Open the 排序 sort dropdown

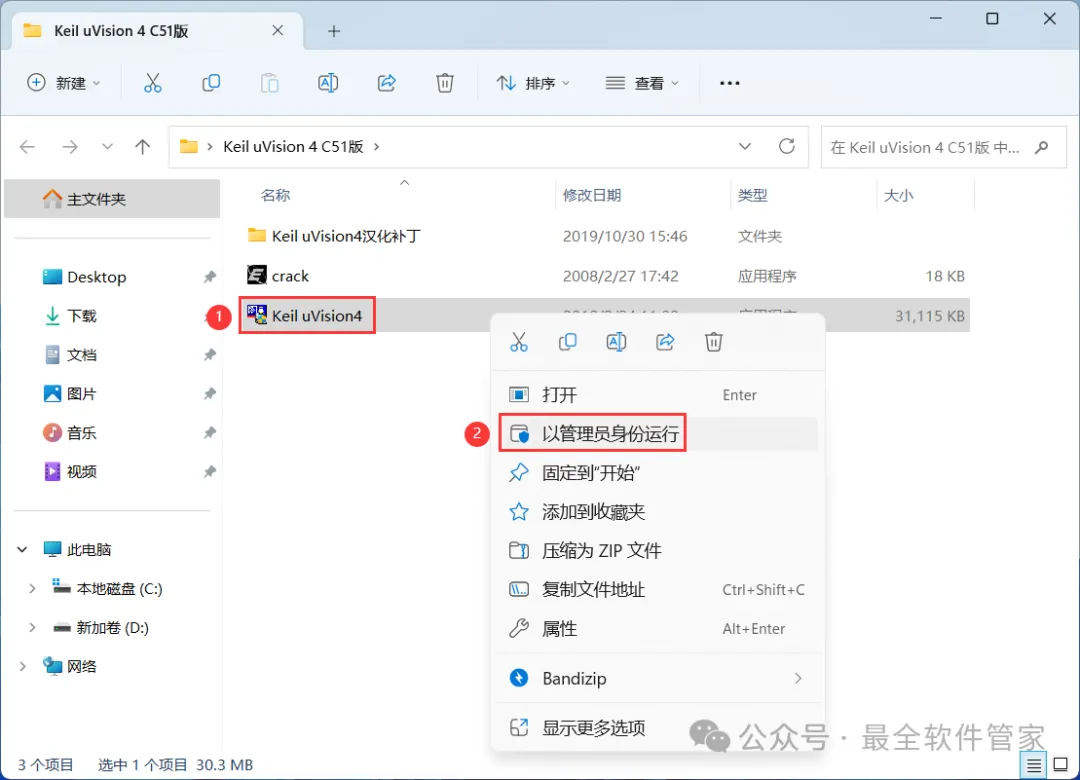[x=534, y=83]
